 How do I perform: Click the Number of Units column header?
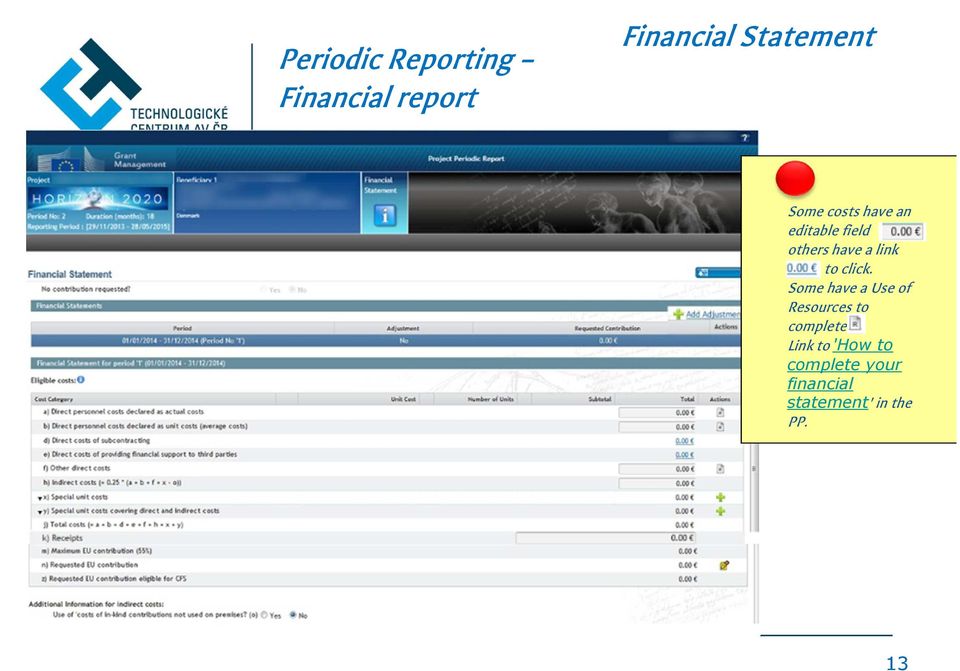click(491, 399)
